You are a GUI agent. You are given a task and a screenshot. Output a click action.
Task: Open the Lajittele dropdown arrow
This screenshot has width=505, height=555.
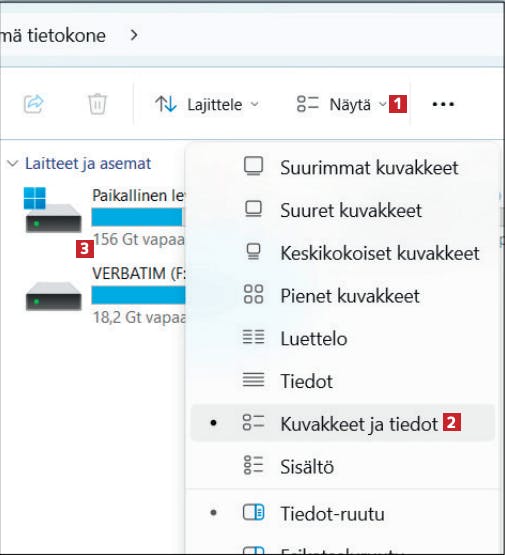tap(254, 104)
